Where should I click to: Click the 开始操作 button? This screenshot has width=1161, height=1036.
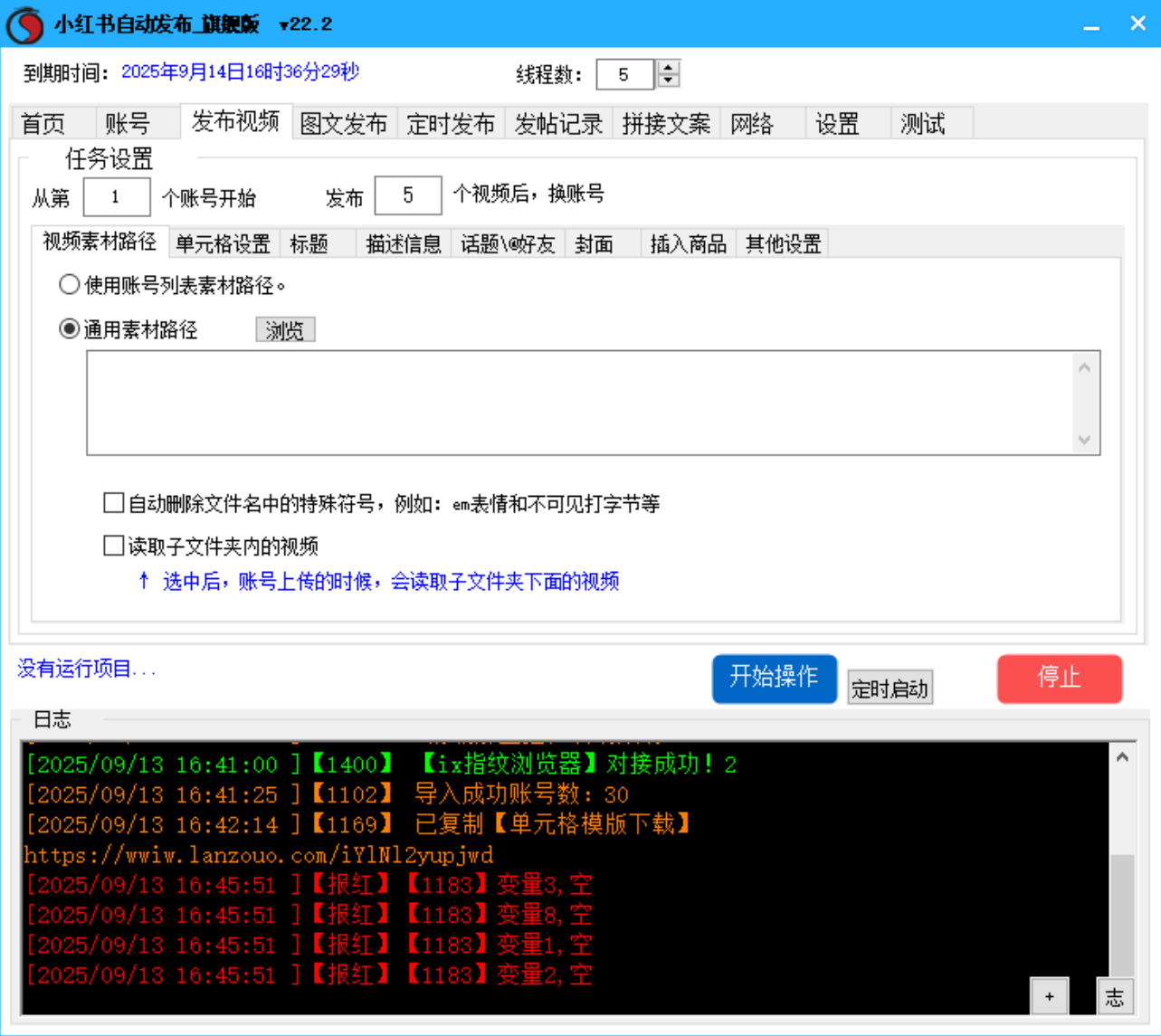[774, 679]
